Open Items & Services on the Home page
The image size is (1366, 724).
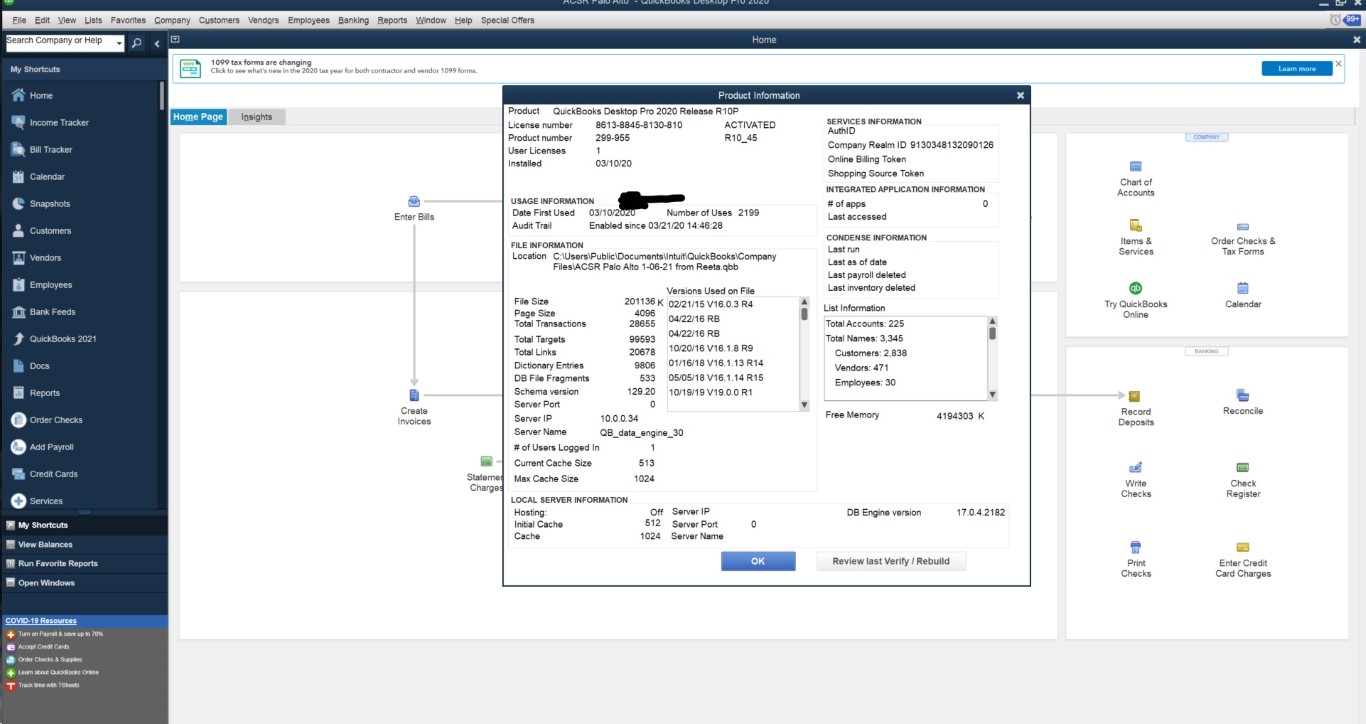[x=1135, y=226]
